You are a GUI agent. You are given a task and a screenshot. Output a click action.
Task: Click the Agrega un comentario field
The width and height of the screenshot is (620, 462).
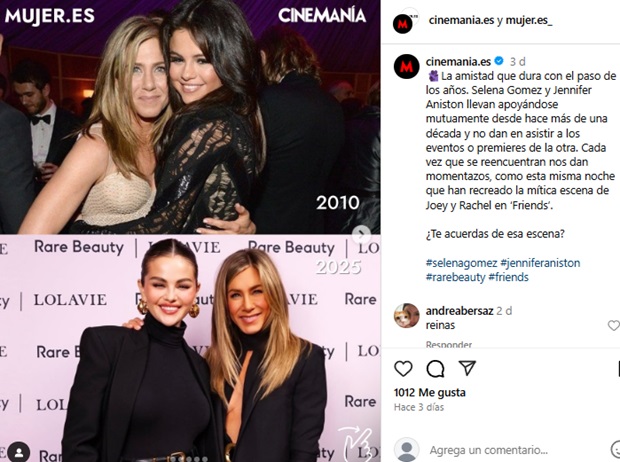(489, 450)
